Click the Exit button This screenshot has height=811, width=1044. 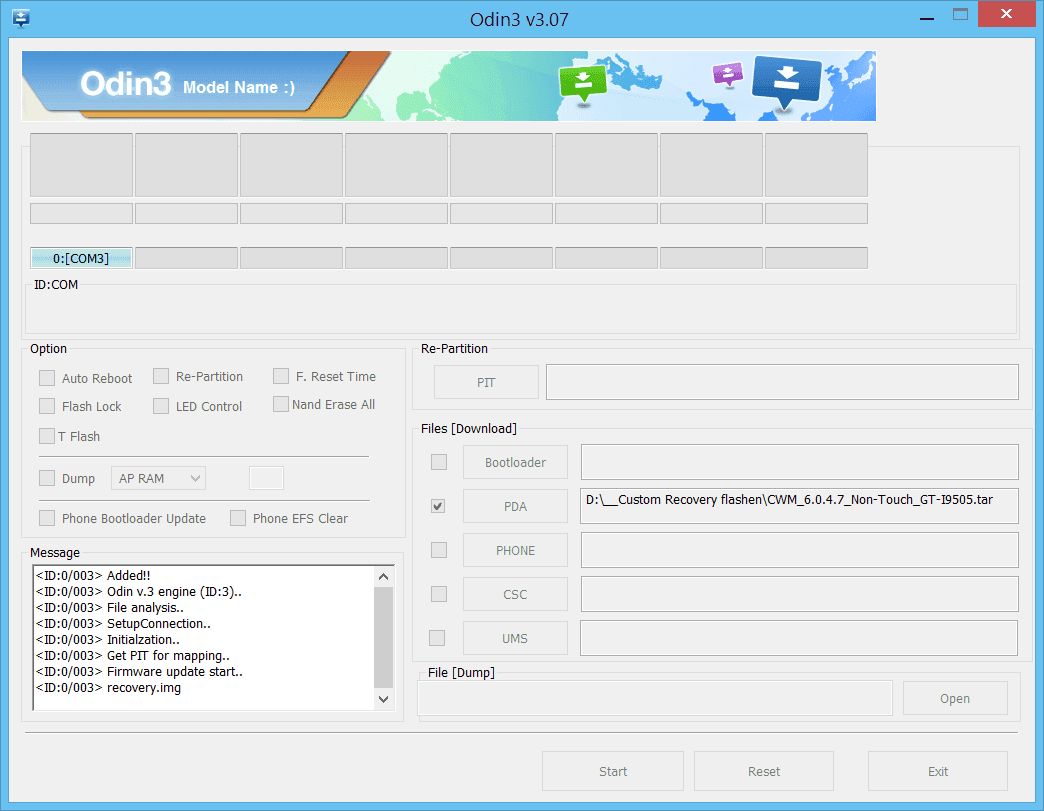(937, 771)
